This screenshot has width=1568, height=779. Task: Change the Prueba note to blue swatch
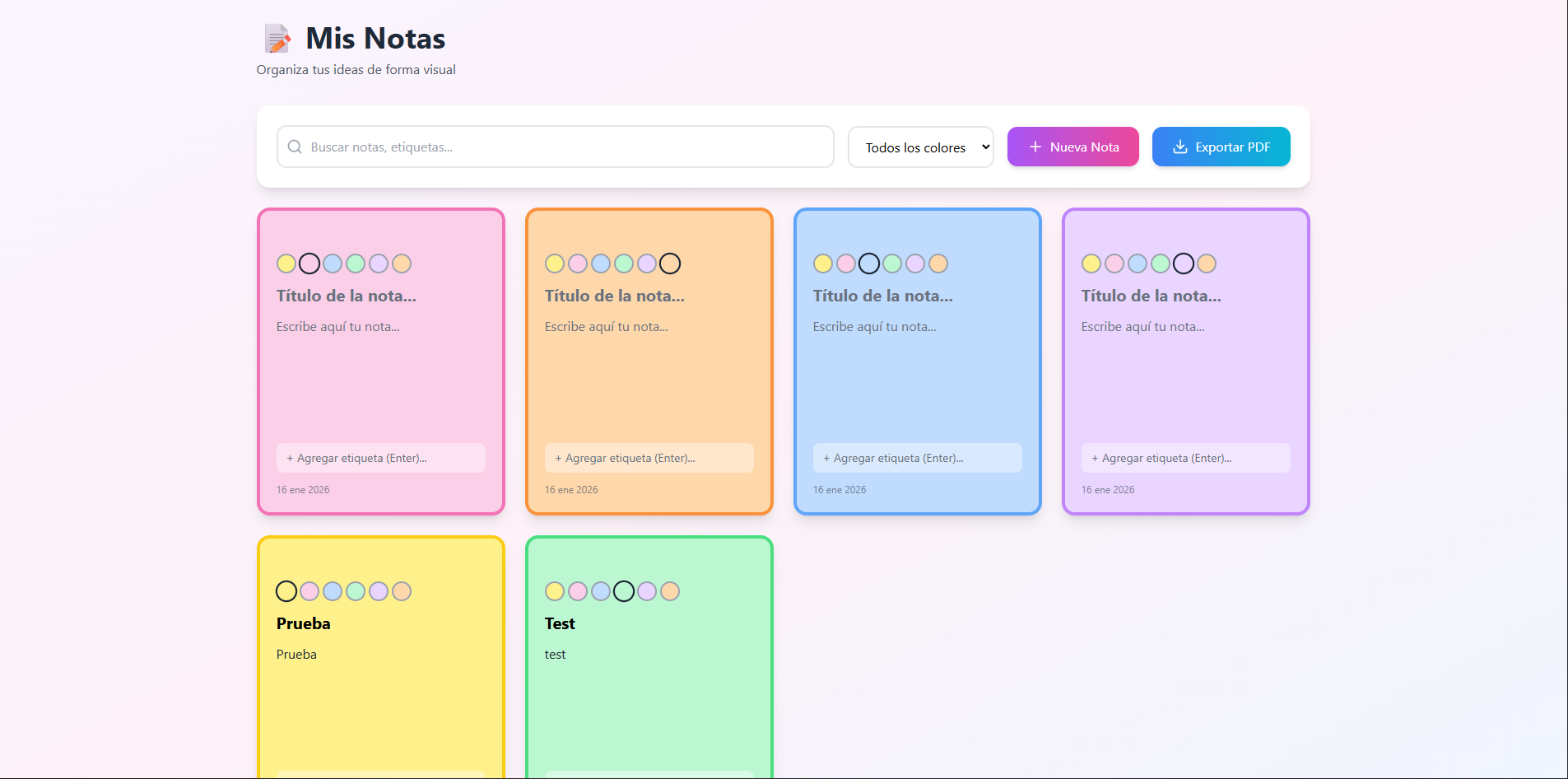333,591
